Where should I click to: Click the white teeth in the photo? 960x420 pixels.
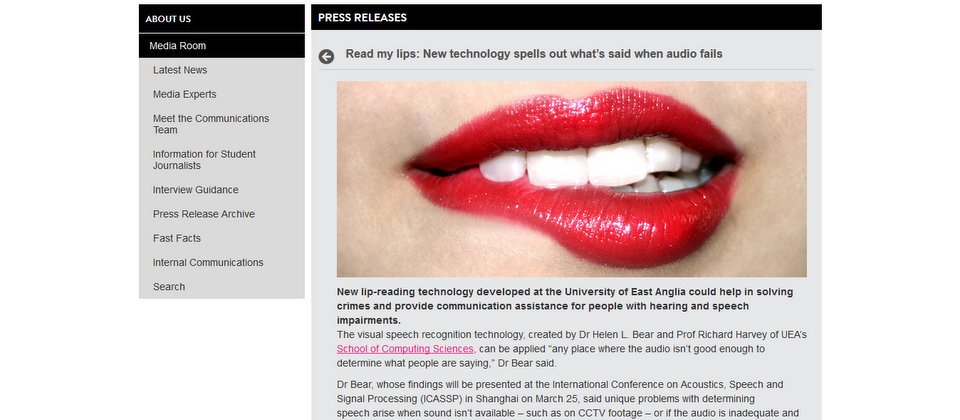tap(595, 167)
